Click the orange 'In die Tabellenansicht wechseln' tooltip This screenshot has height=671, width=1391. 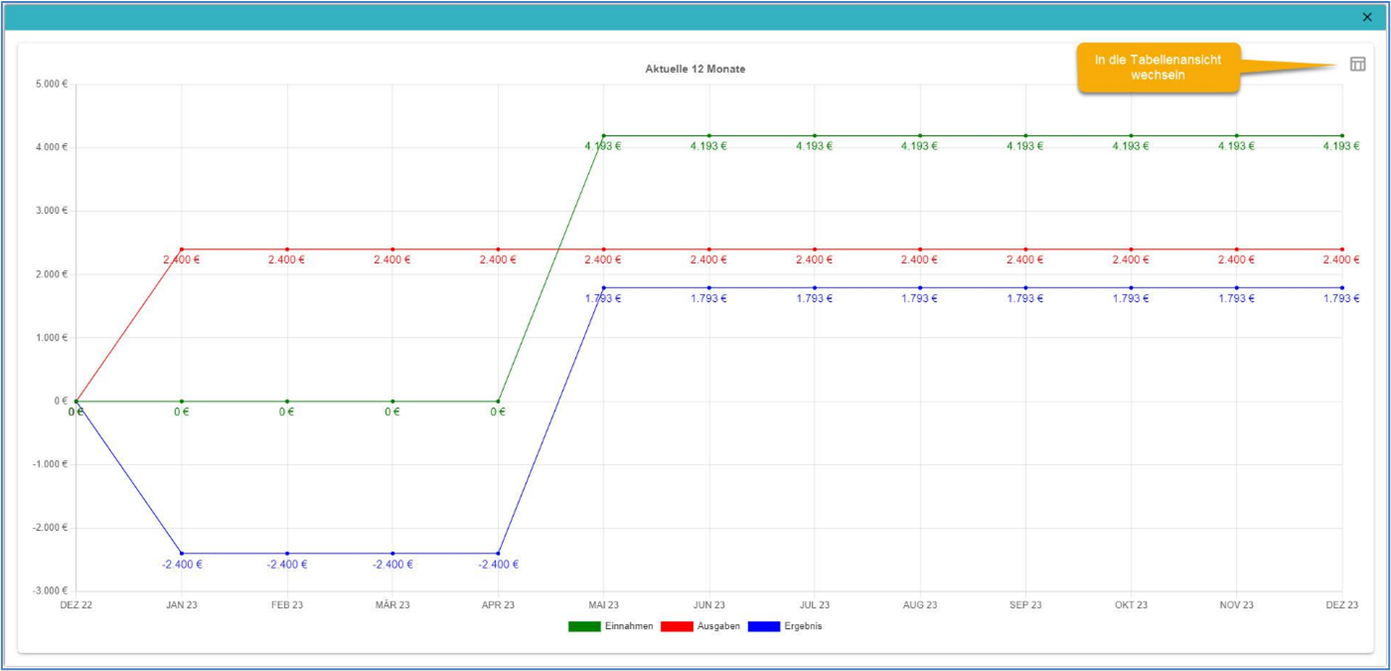click(x=1158, y=68)
